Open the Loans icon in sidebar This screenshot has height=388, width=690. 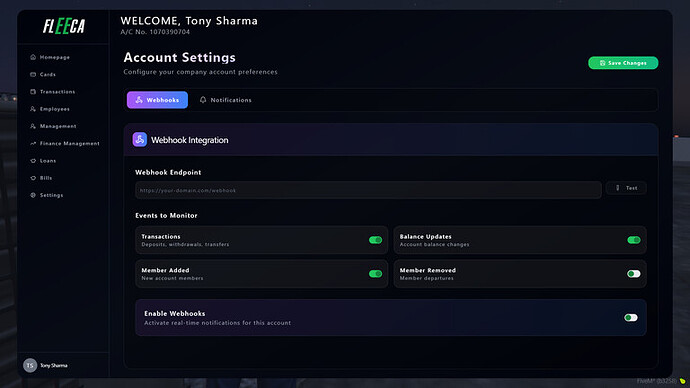point(33,161)
